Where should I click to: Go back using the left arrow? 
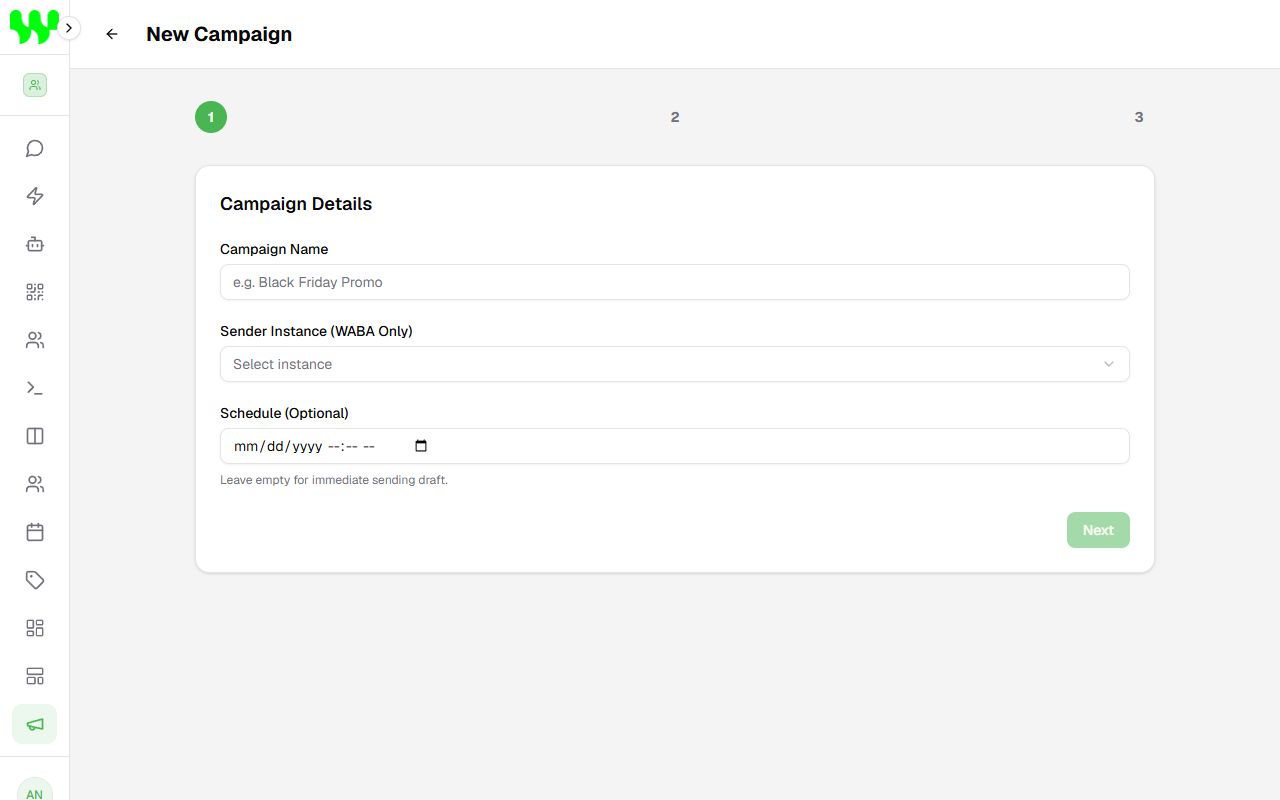pos(112,34)
